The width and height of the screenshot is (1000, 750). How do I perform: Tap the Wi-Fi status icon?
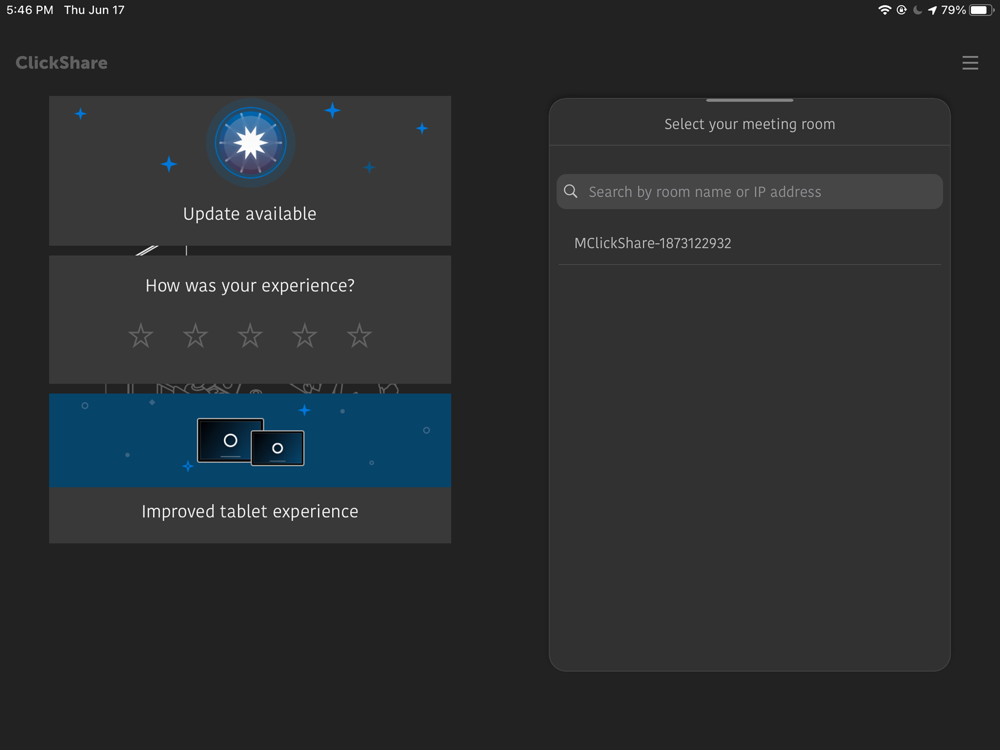pyautogui.click(x=884, y=10)
